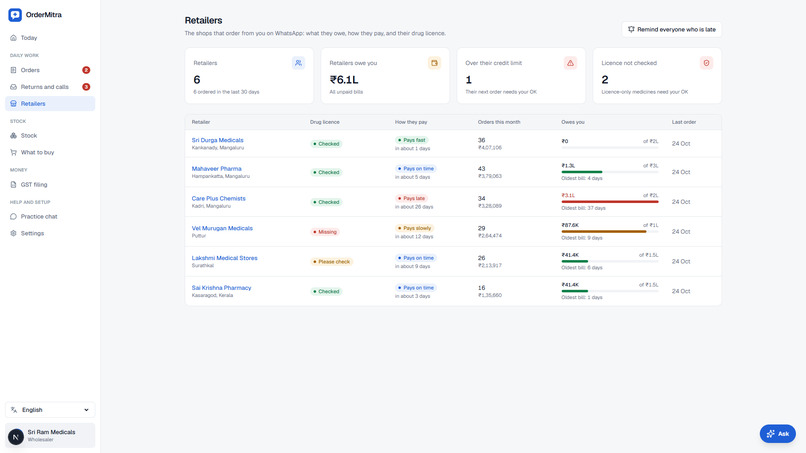The image size is (806, 453).
Task: Click the ₹3.1L amount owed
Action: [x=568, y=195]
